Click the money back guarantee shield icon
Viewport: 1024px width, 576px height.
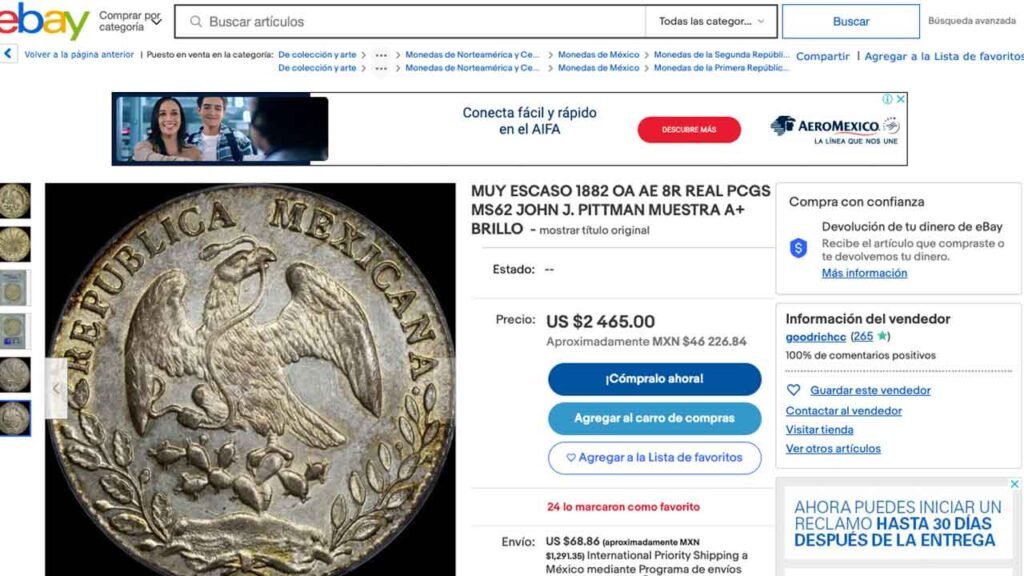tap(798, 248)
